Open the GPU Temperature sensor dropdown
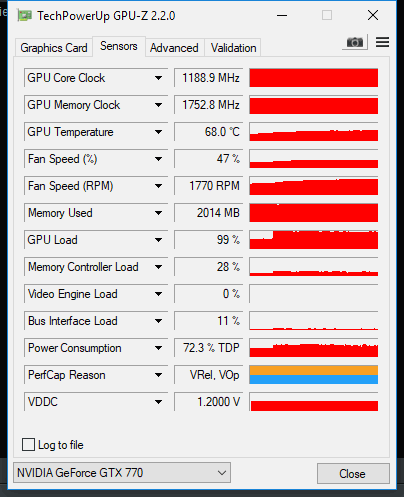This screenshot has height=497, width=404. point(159,132)
